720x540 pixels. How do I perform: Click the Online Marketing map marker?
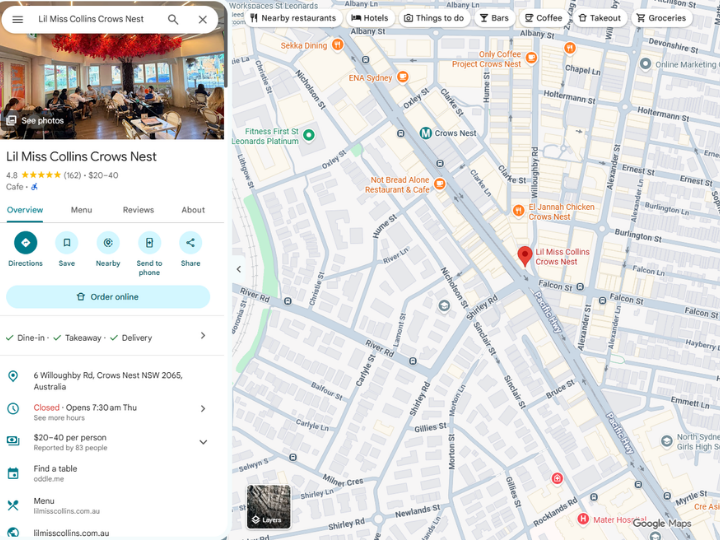(x=645, y=64)
